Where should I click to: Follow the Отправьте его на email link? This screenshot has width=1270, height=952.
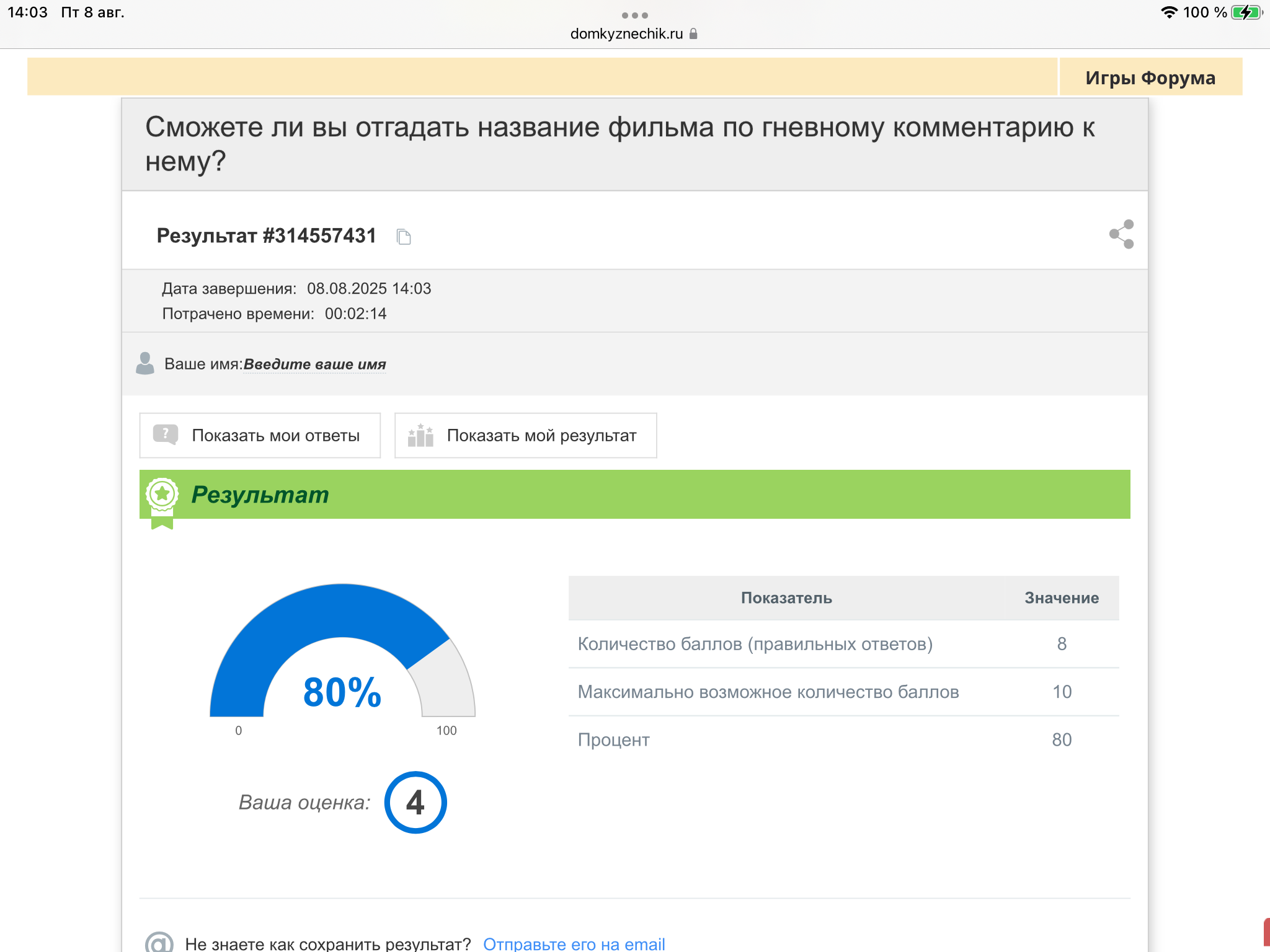click(x=574, y=943)
